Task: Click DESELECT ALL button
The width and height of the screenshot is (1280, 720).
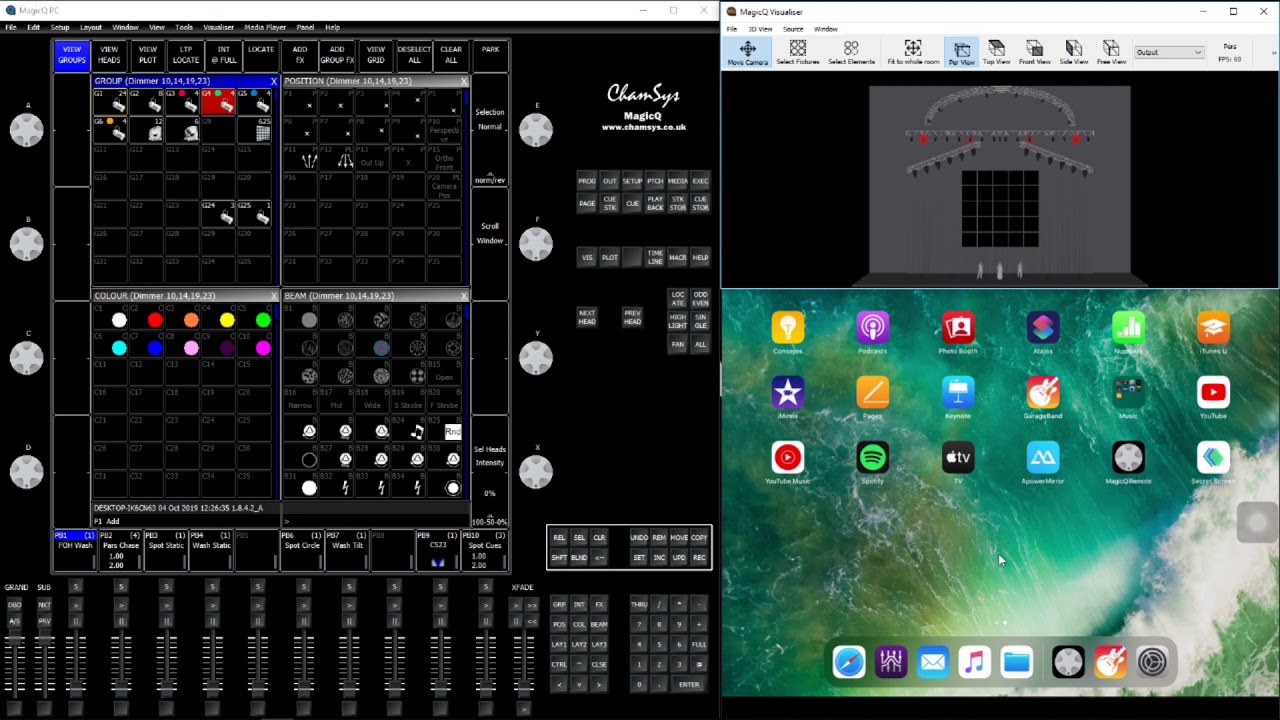Action: tap(414, 54)
